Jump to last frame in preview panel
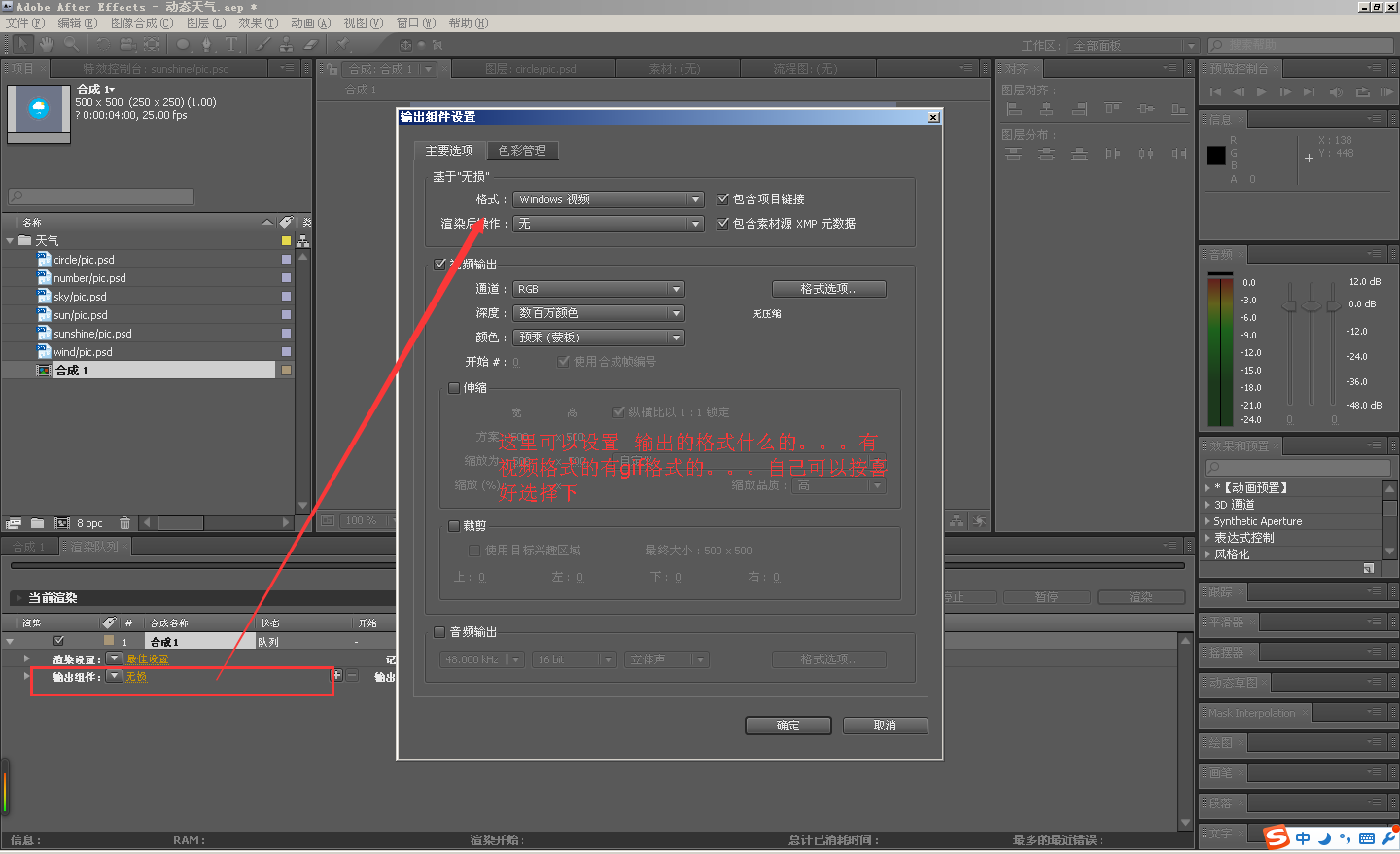Screen dimensions: 1400x854 pyautogui.click(x=1310, y=92)
